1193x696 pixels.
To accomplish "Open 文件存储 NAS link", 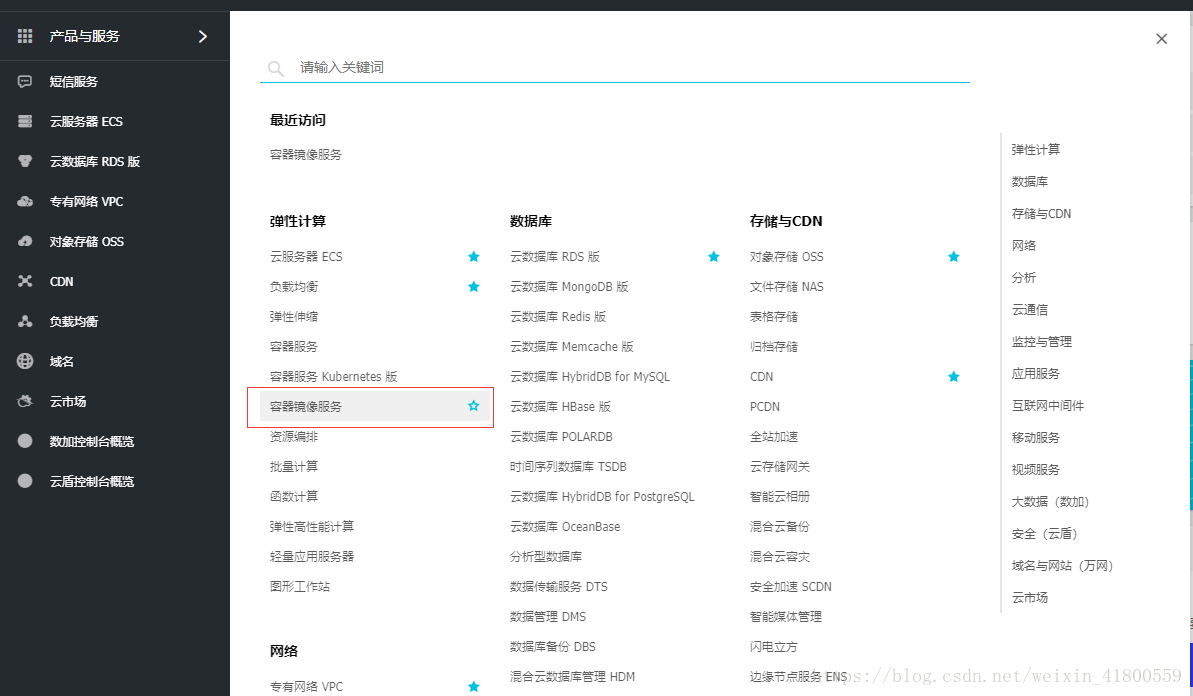I will pos(787,287).
